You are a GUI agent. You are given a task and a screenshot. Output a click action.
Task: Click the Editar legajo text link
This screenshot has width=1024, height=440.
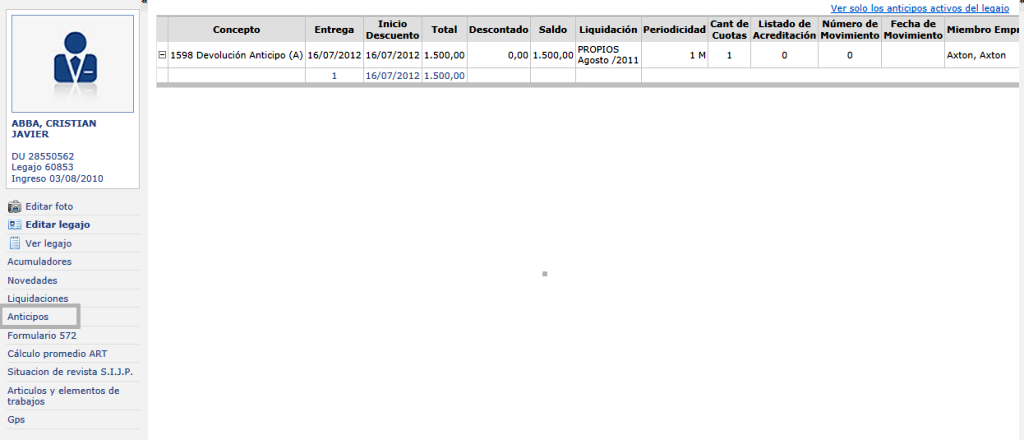[58, 225]
